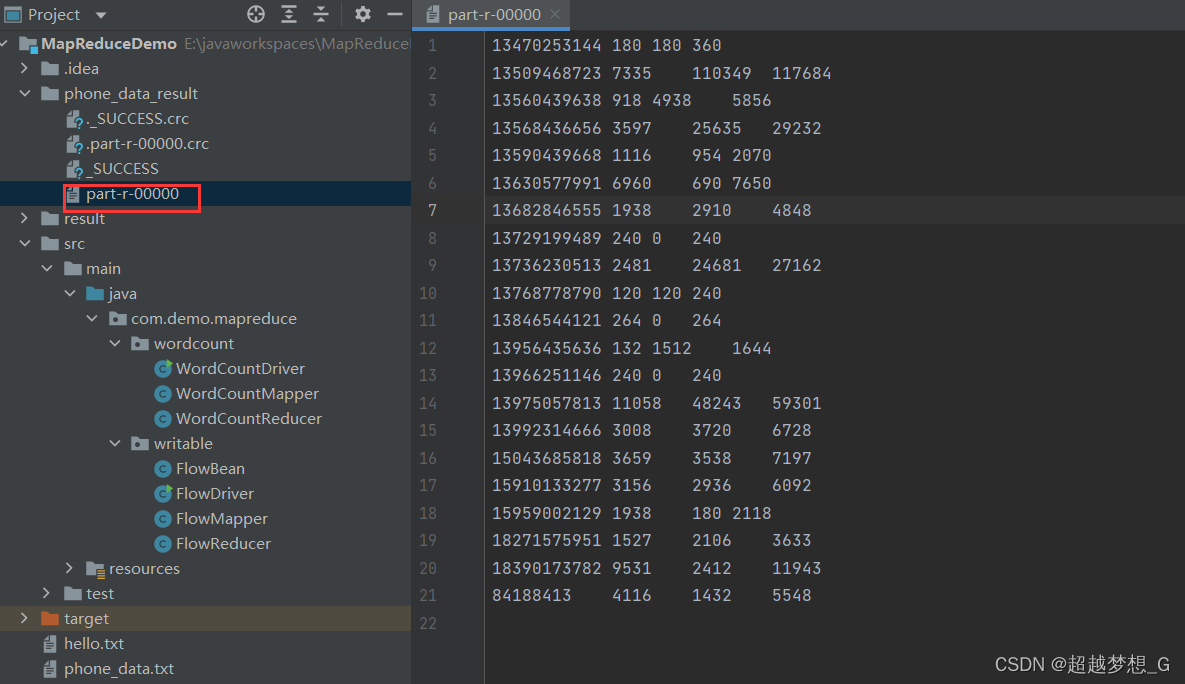Expand the test folder

click(47, 593)
